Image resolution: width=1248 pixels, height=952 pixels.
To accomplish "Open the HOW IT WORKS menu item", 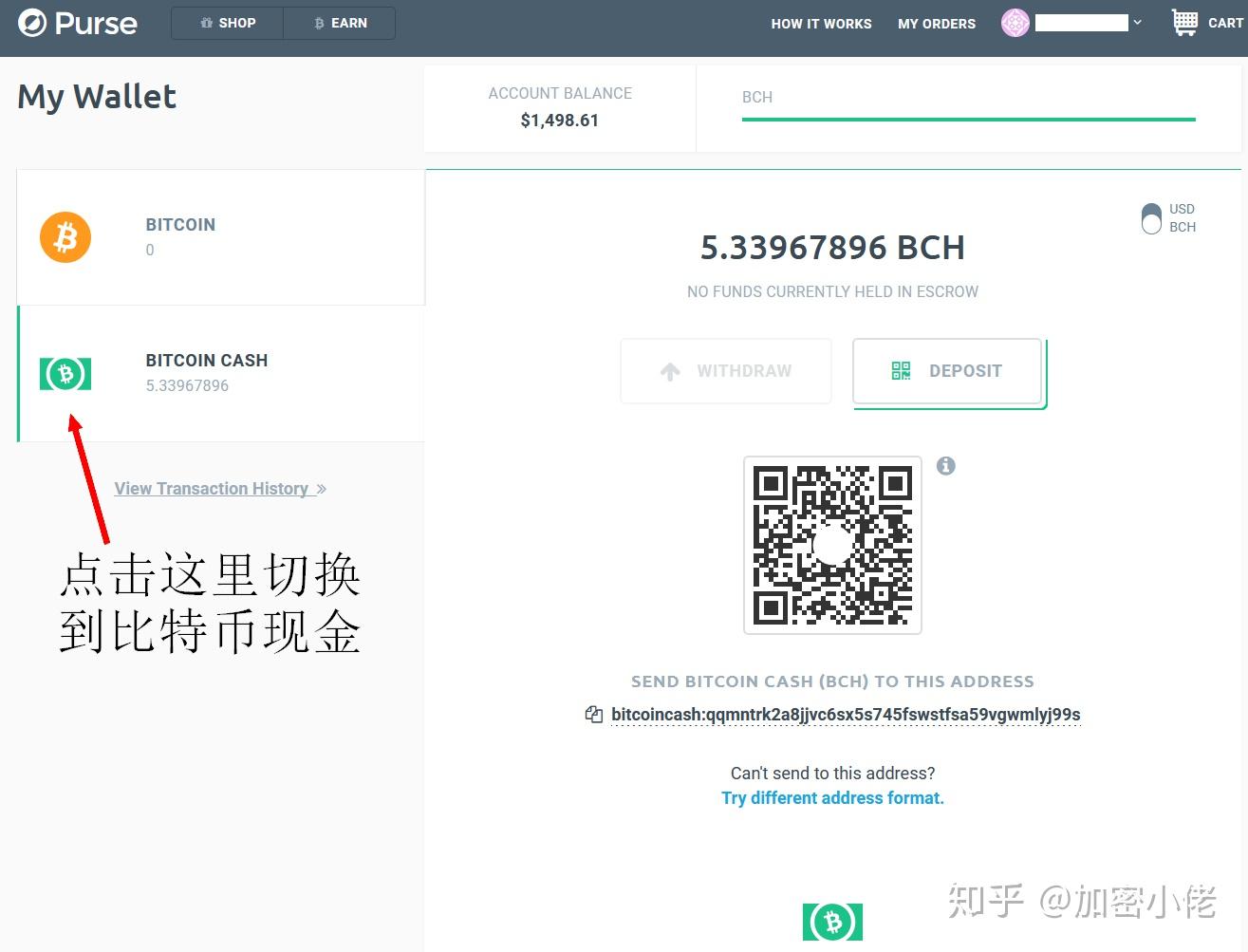I will (821, 24).
